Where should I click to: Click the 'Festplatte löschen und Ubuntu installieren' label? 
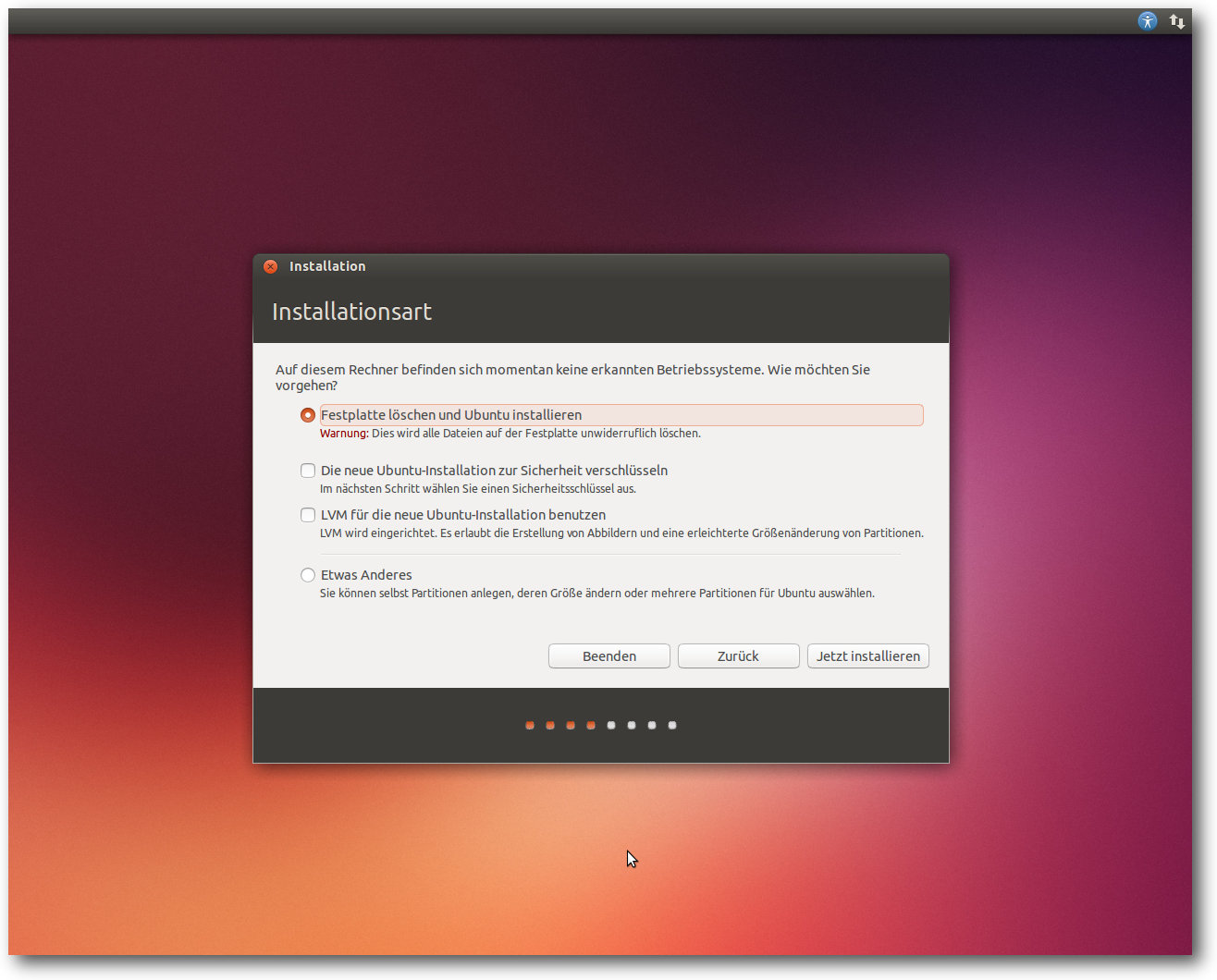point(451,415)
